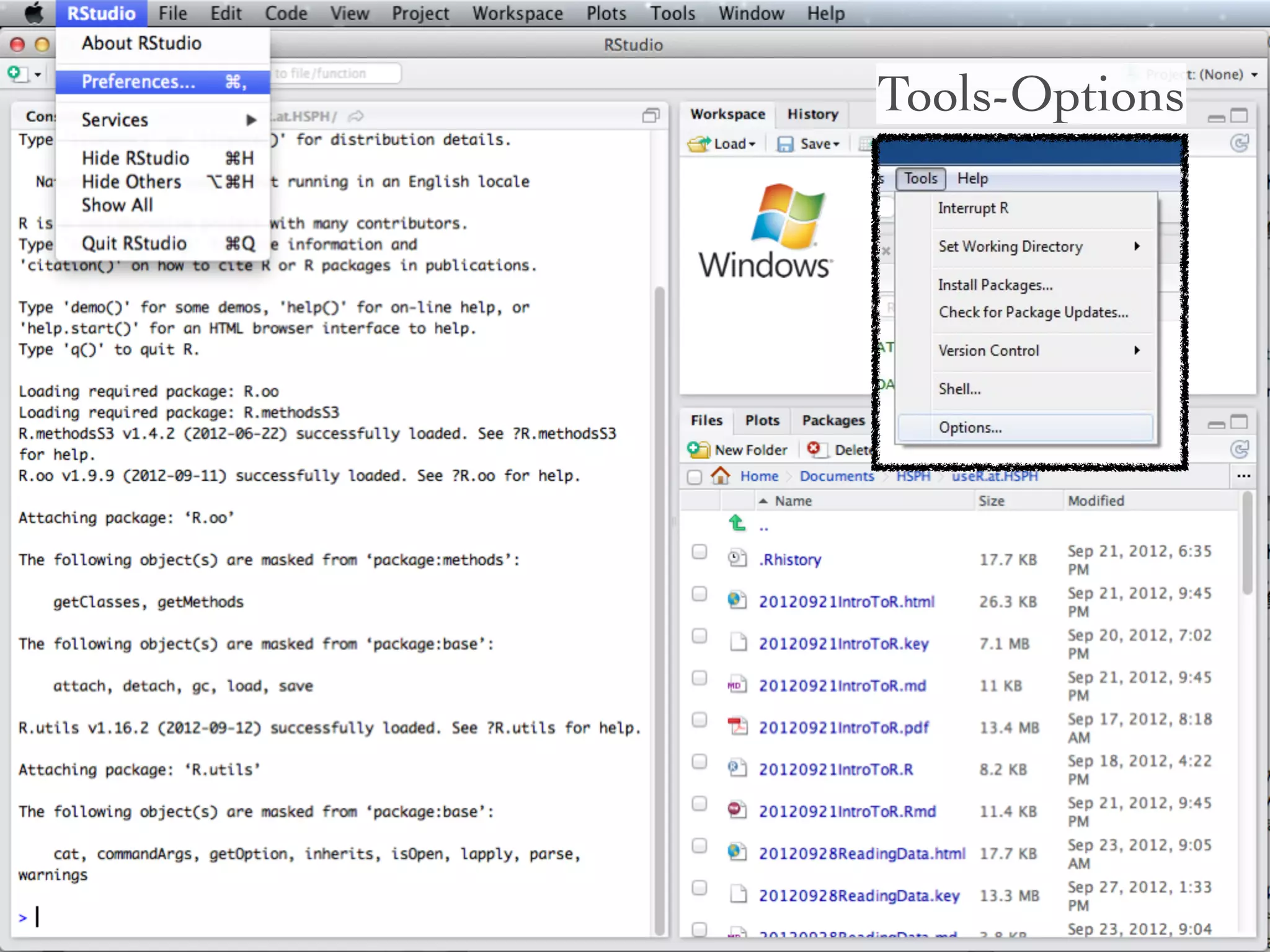1270x952 pixels.
Task: Click the 20120928ReadingData.key file icon
Action: click(738, 894)
